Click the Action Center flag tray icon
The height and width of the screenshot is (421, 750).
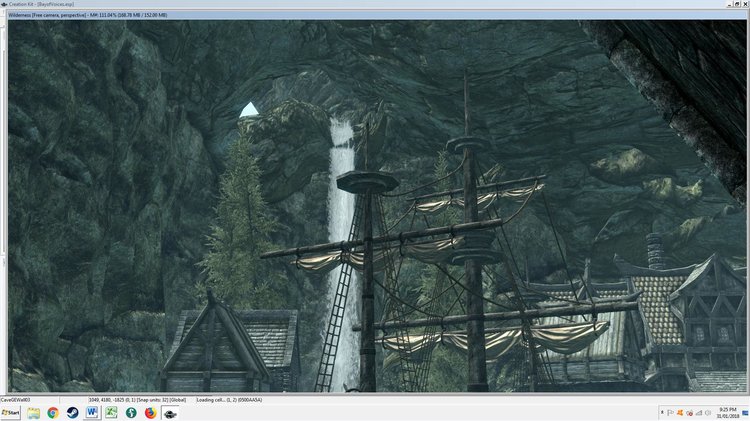(671, 413)
